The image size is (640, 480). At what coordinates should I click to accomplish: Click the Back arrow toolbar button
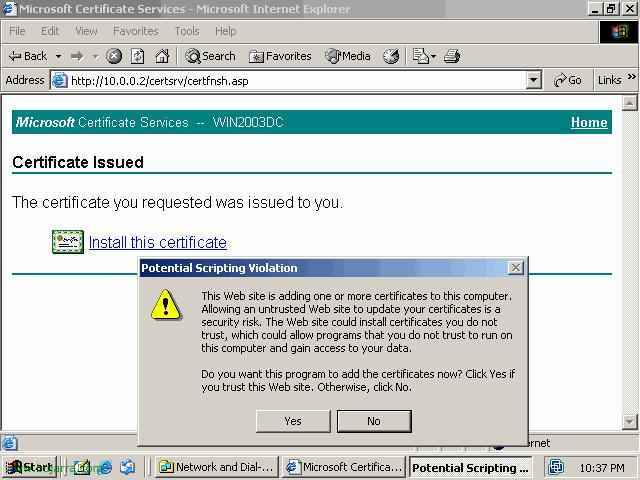pyautogui.click(x=28, y=56)
